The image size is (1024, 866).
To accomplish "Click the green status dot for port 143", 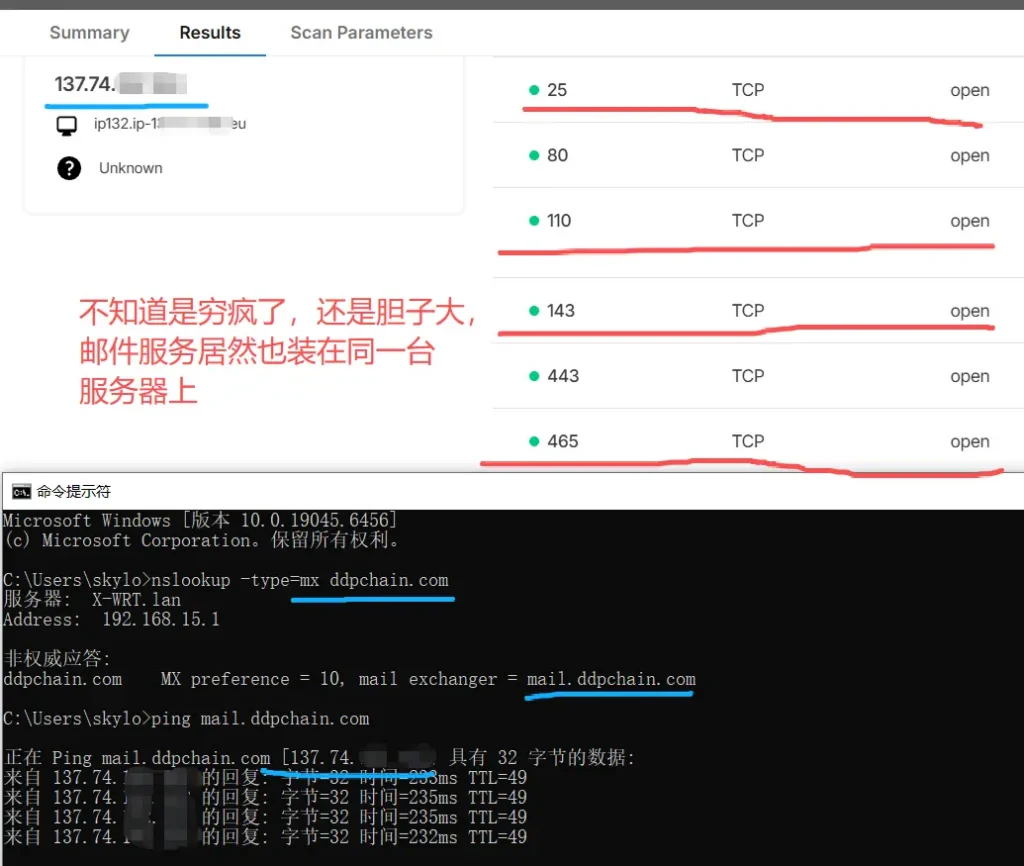I will click(534, 311).
